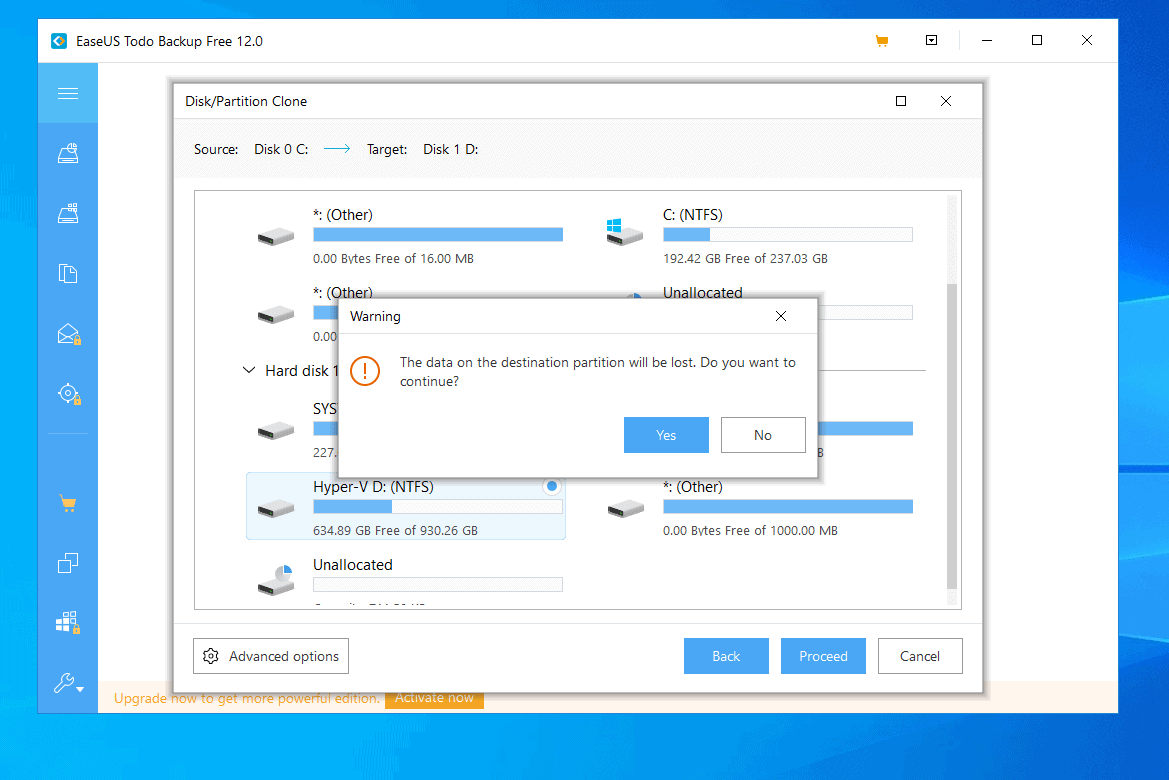The width and height of the screenshot is (1169, 780).
Task: Decline the warning with No button
Action: tap(763, 435)
